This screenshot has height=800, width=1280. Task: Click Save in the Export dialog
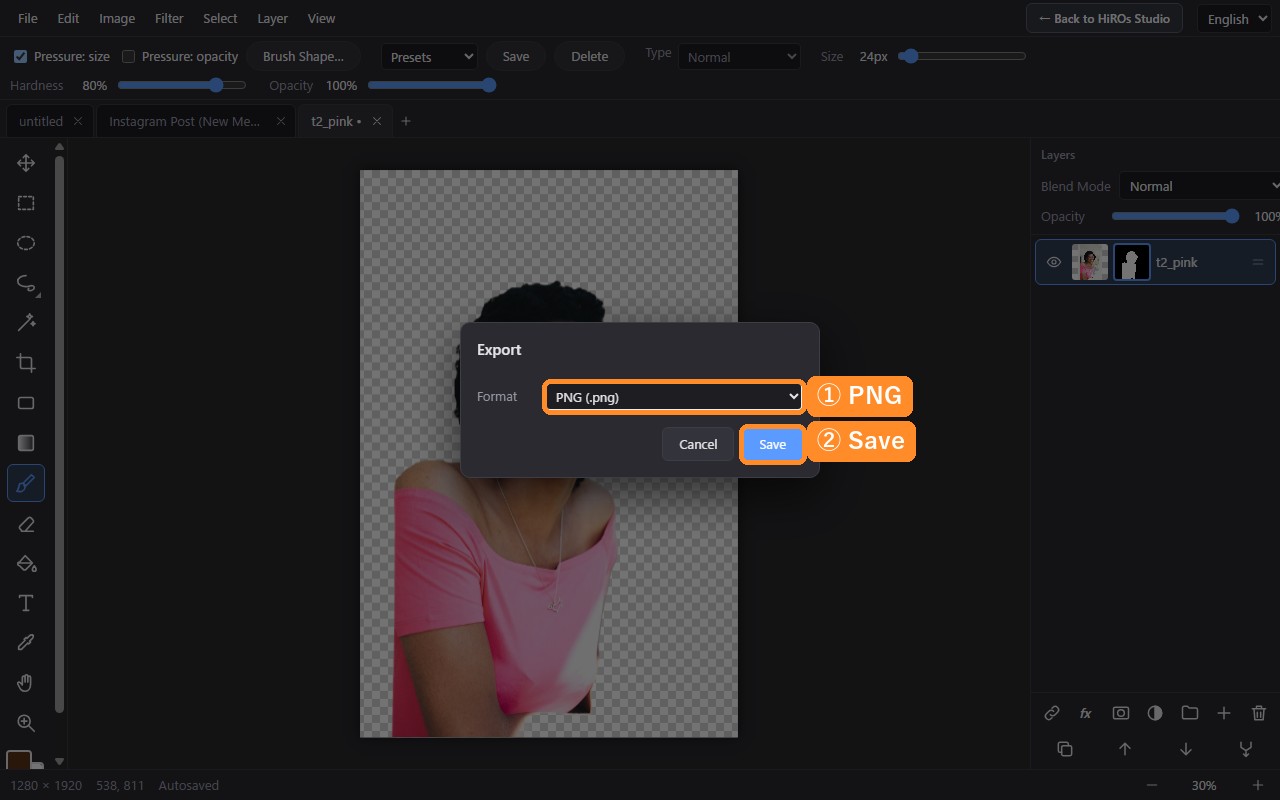pyautogui.click(x=772, y=444)
